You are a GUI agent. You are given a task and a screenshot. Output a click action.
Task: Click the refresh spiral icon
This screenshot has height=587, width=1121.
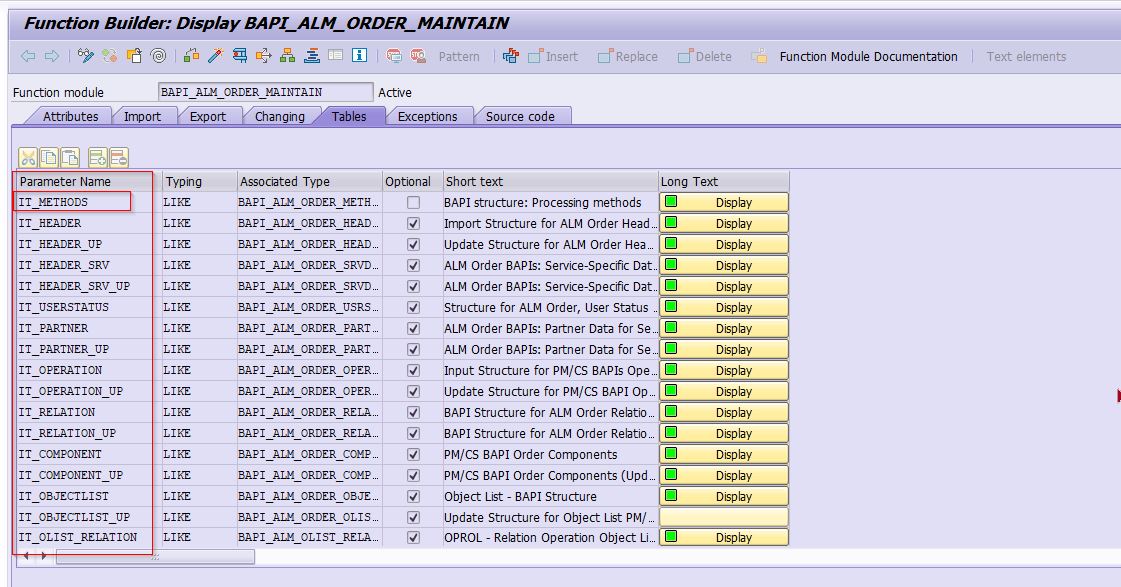[158, 58]
